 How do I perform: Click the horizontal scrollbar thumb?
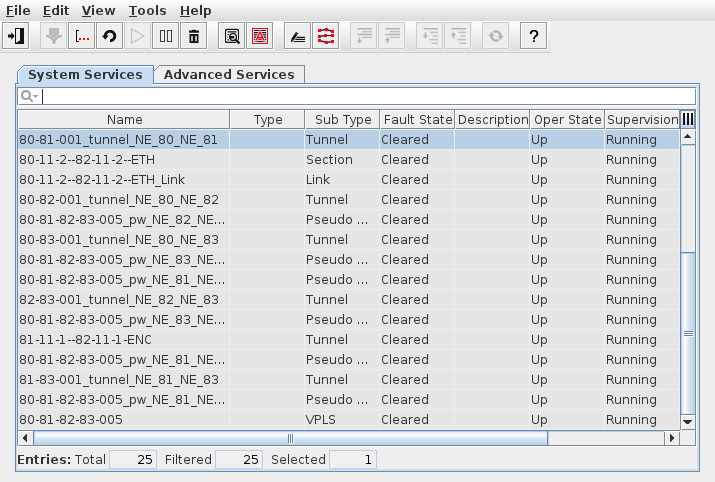coord(290,438)
